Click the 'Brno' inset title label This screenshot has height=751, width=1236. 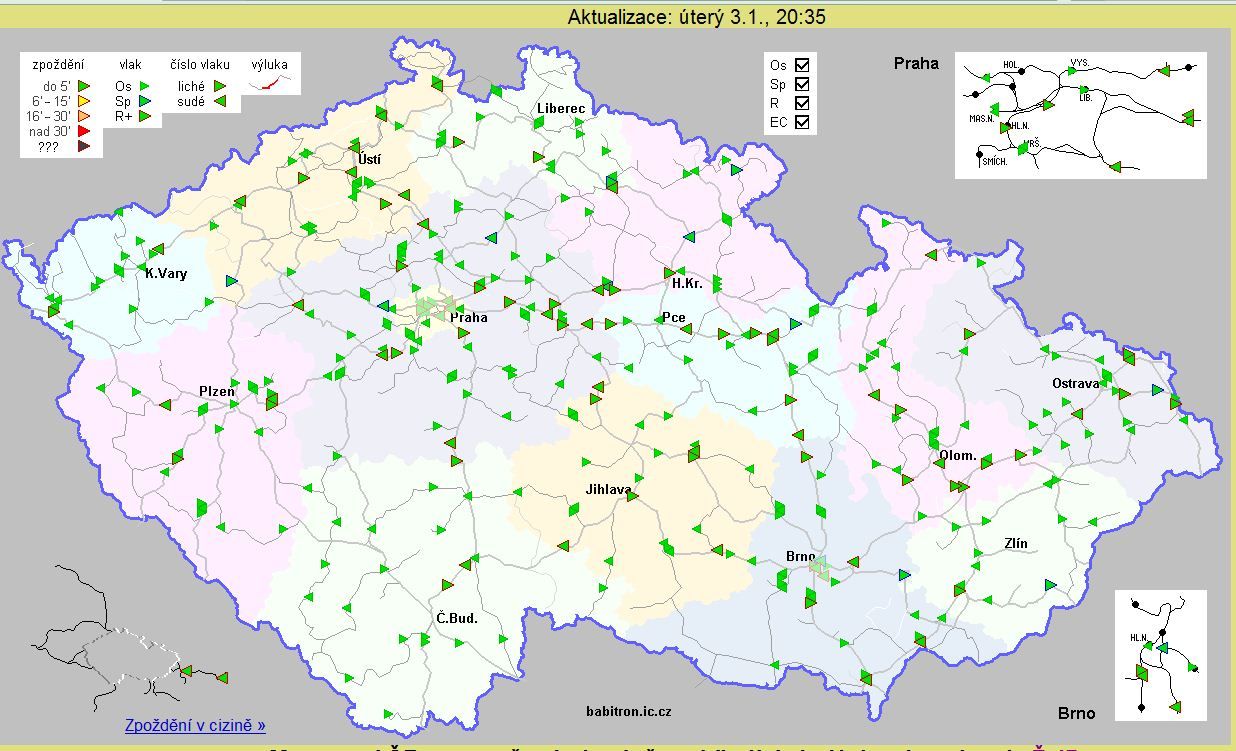[x=1077, y=713]
